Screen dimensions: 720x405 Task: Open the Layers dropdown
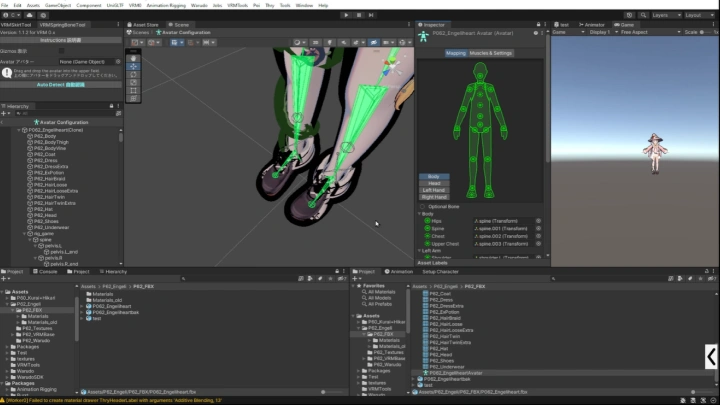665,15
